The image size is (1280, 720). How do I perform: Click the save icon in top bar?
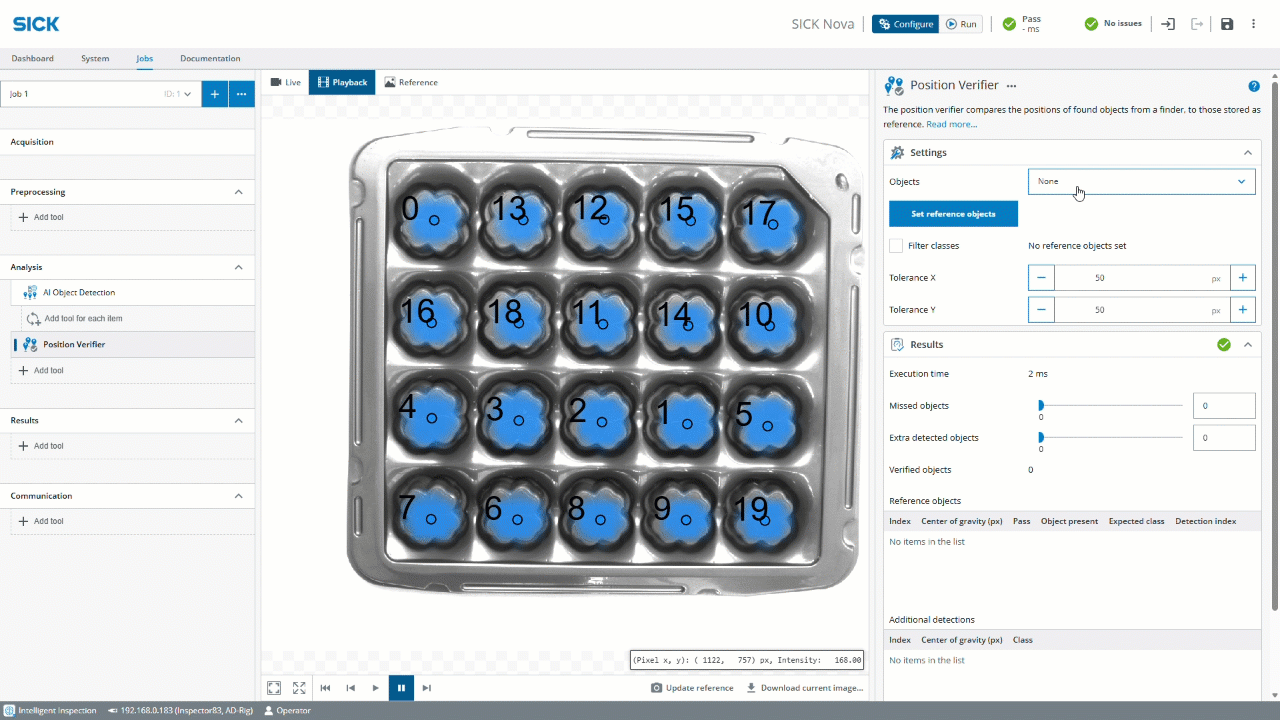[1227, 24]
